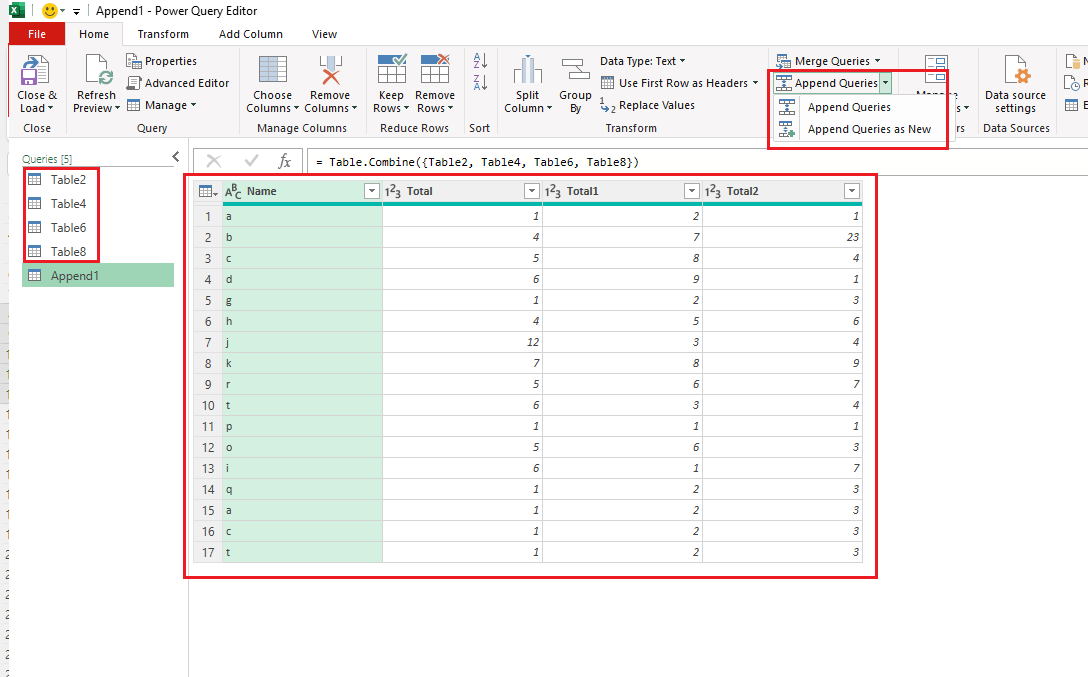Expand the Append Queries dropdown arrow
1088x677 pixels.
pyautogui.click(x=885, y=83)
